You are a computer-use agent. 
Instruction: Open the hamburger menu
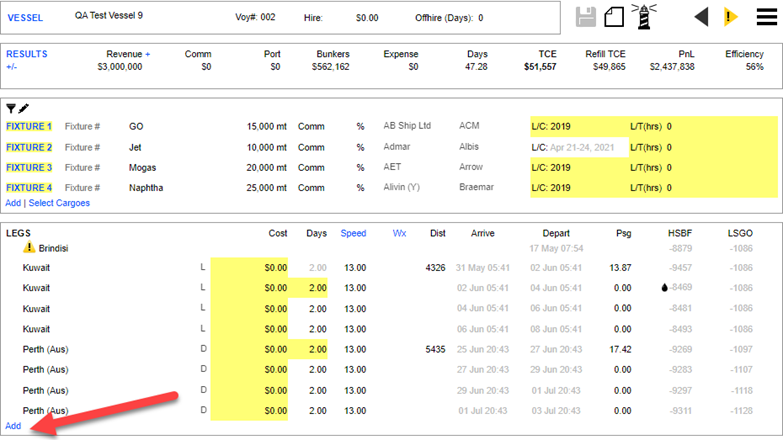[766, 17]
